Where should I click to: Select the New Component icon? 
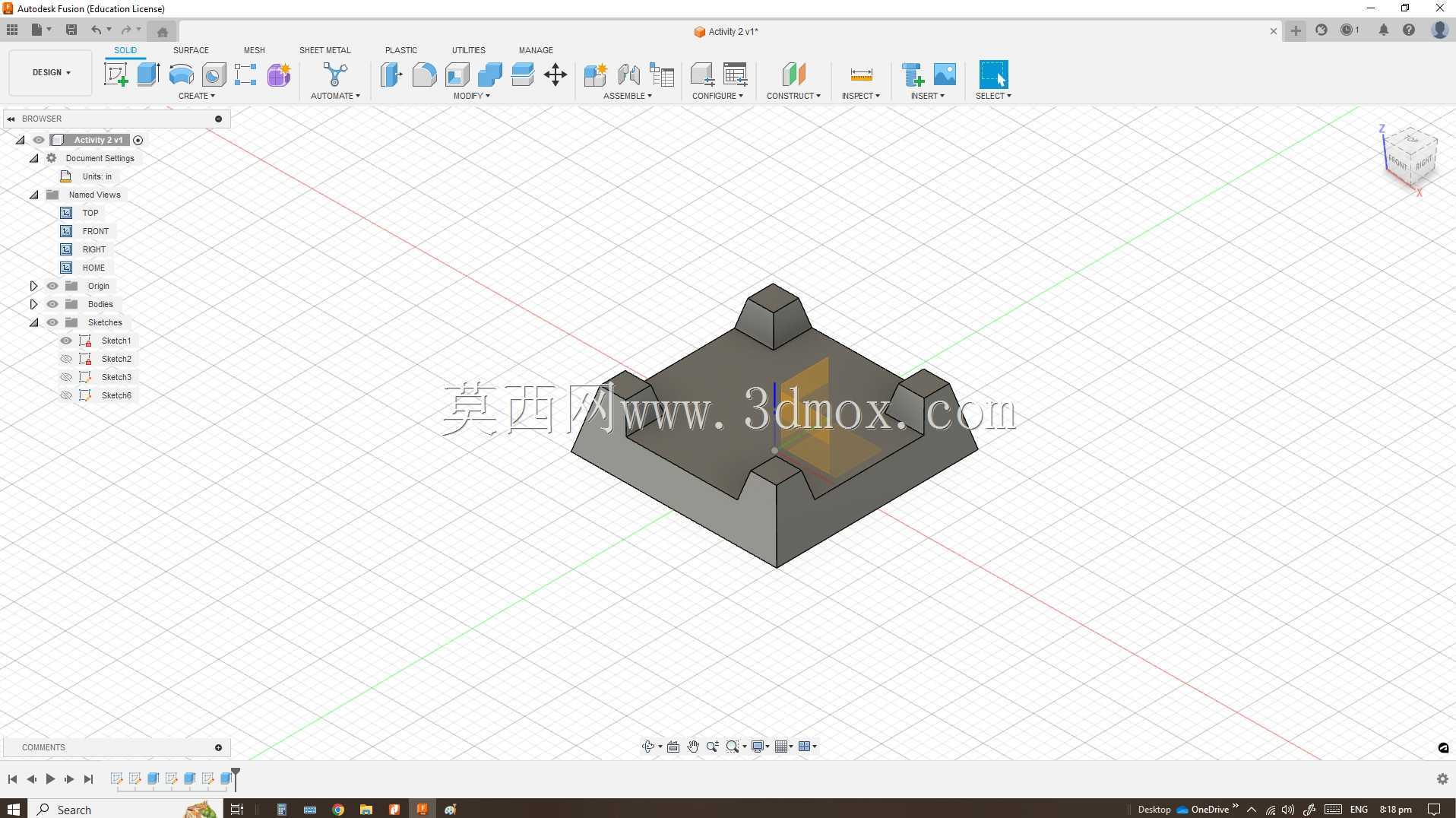pos(595,75)
